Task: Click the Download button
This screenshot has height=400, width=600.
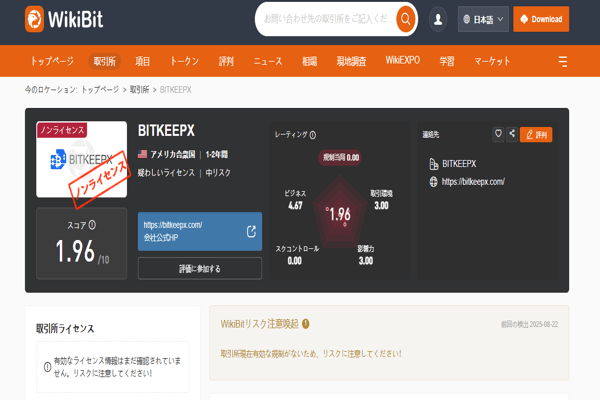Action: [541, 19]
